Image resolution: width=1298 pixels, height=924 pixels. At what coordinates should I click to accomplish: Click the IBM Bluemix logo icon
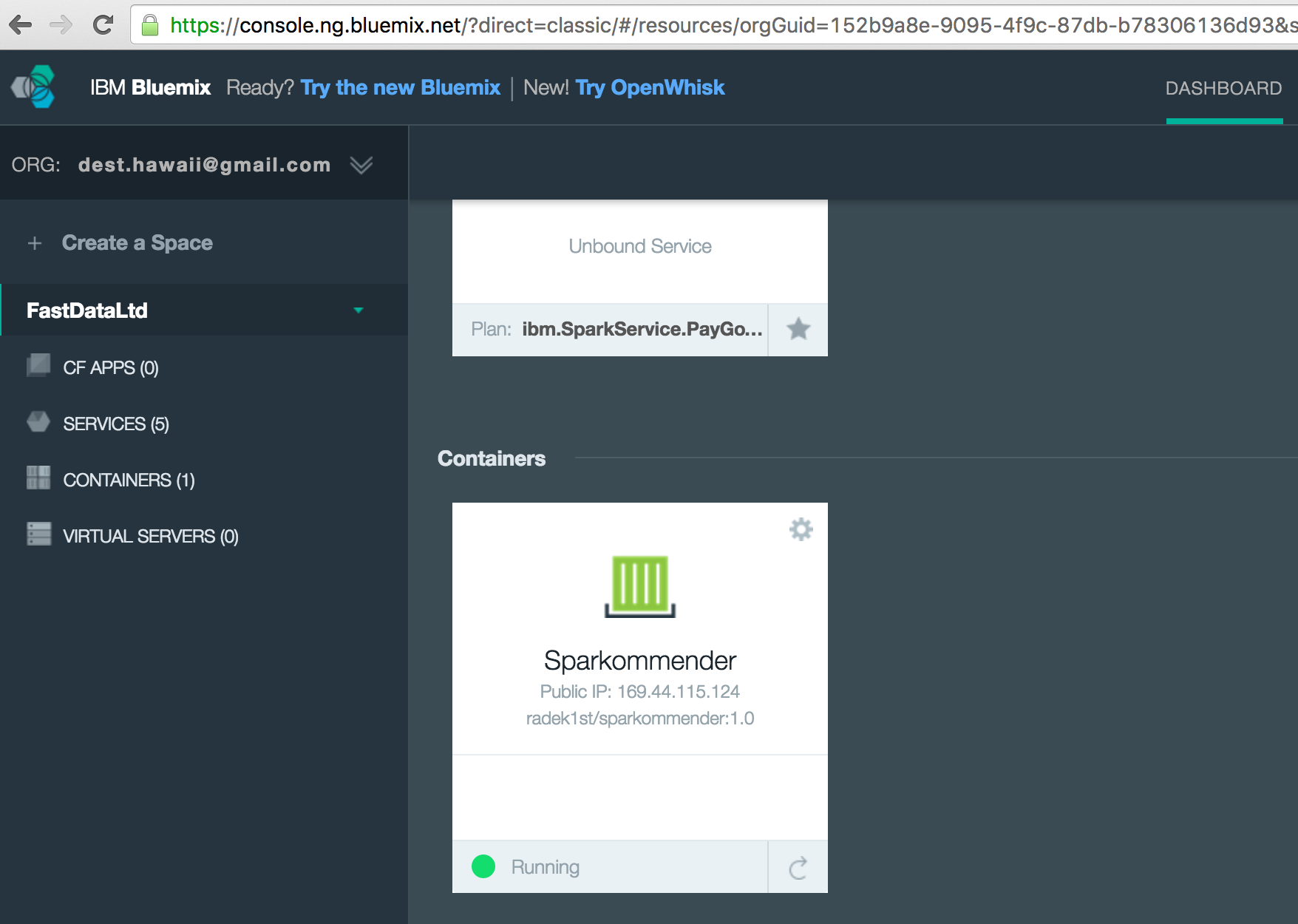coord(34,87)
